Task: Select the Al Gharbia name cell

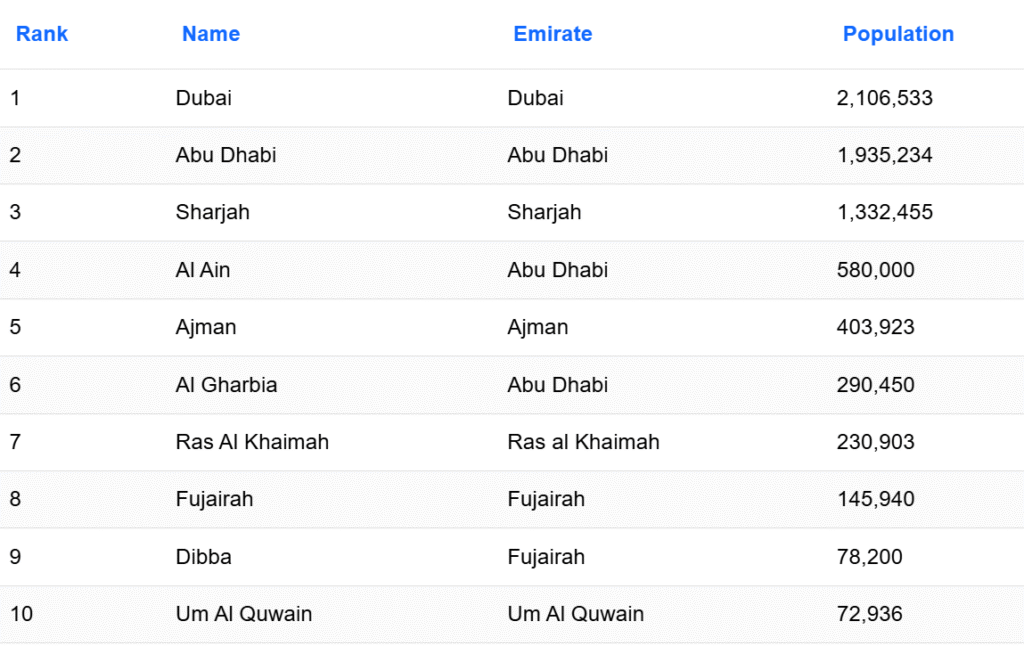Action: [227, 385]
